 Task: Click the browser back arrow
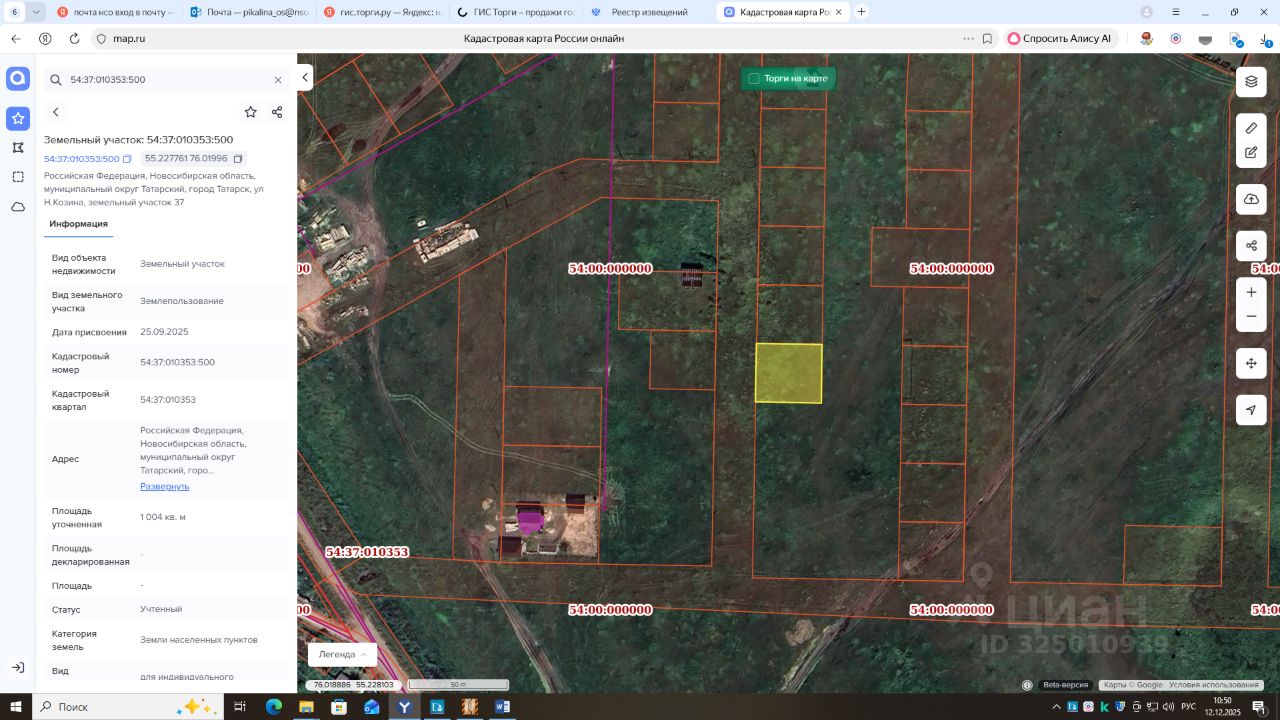[16, 39]
